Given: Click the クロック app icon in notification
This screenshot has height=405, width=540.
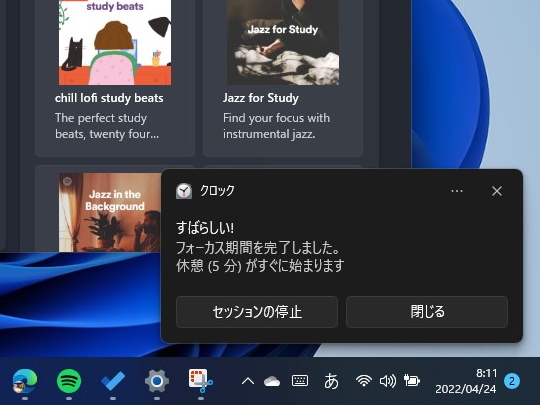Looking at the screenshot, I should 184,191.
